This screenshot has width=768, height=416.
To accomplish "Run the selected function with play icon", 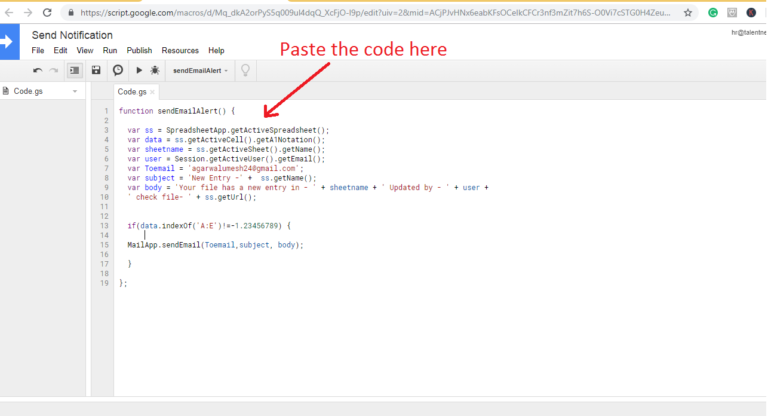I will [x=139, y=71].
